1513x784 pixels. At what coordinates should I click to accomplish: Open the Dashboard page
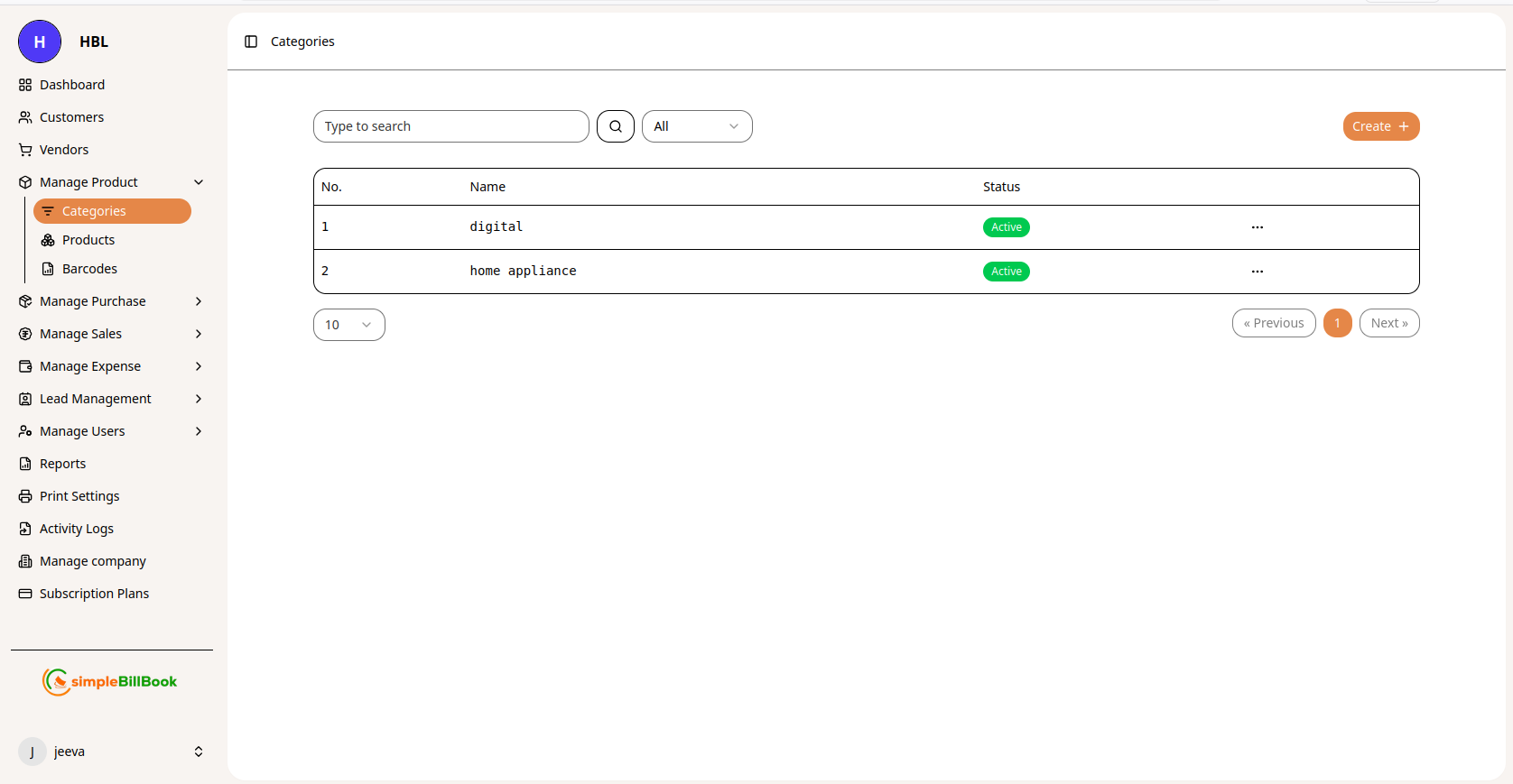72,85
